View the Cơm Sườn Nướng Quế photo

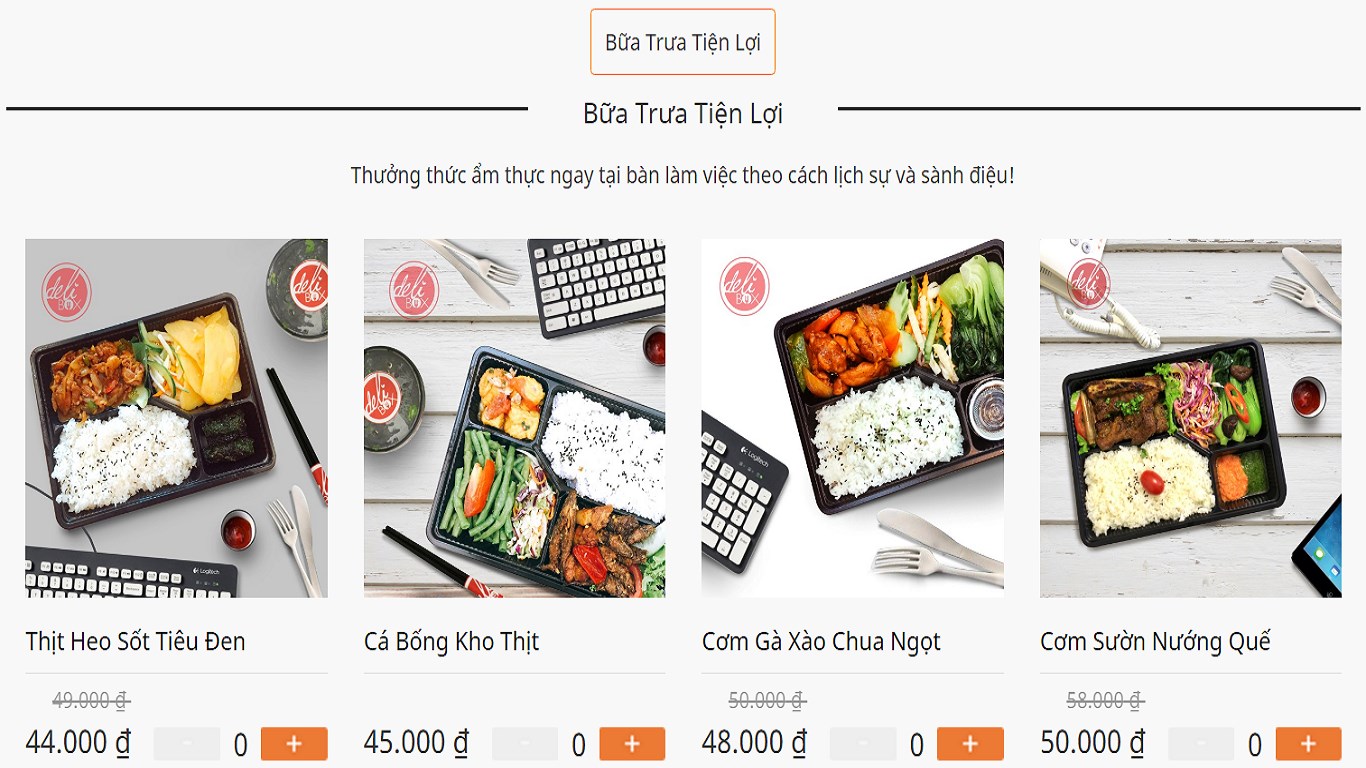click(x=1190, y=418)
